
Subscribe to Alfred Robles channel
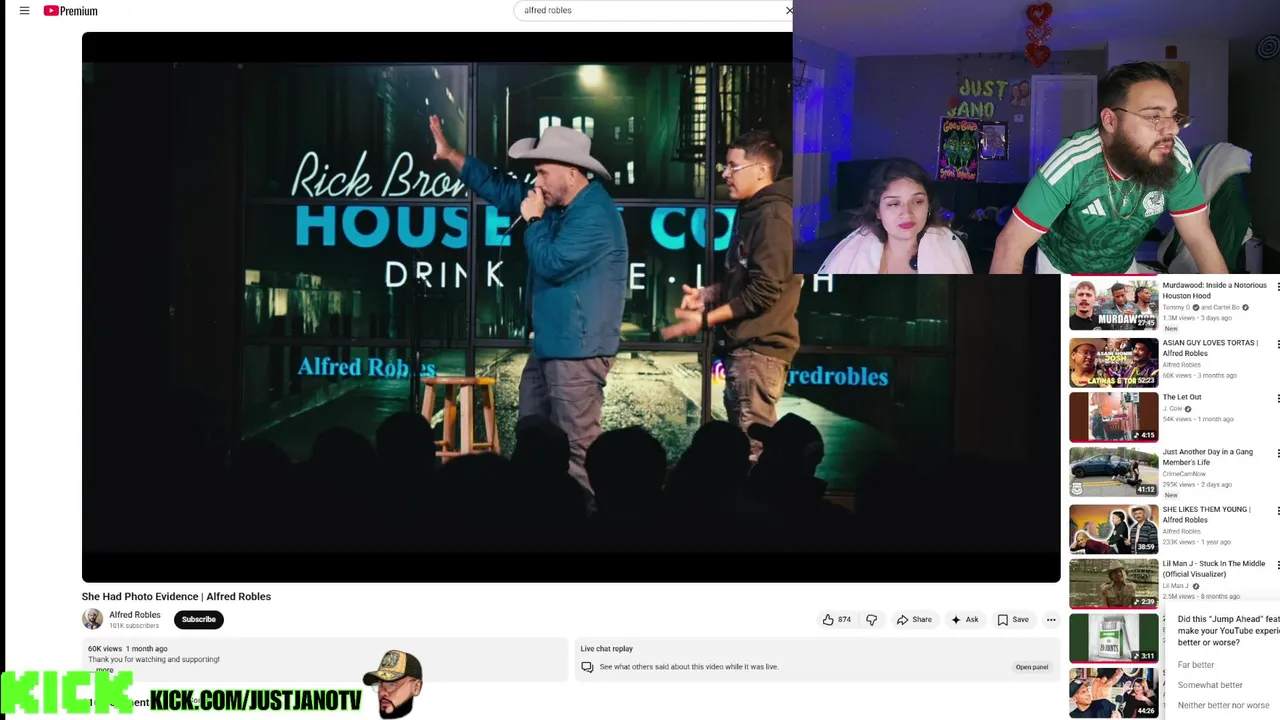[198, 619]
